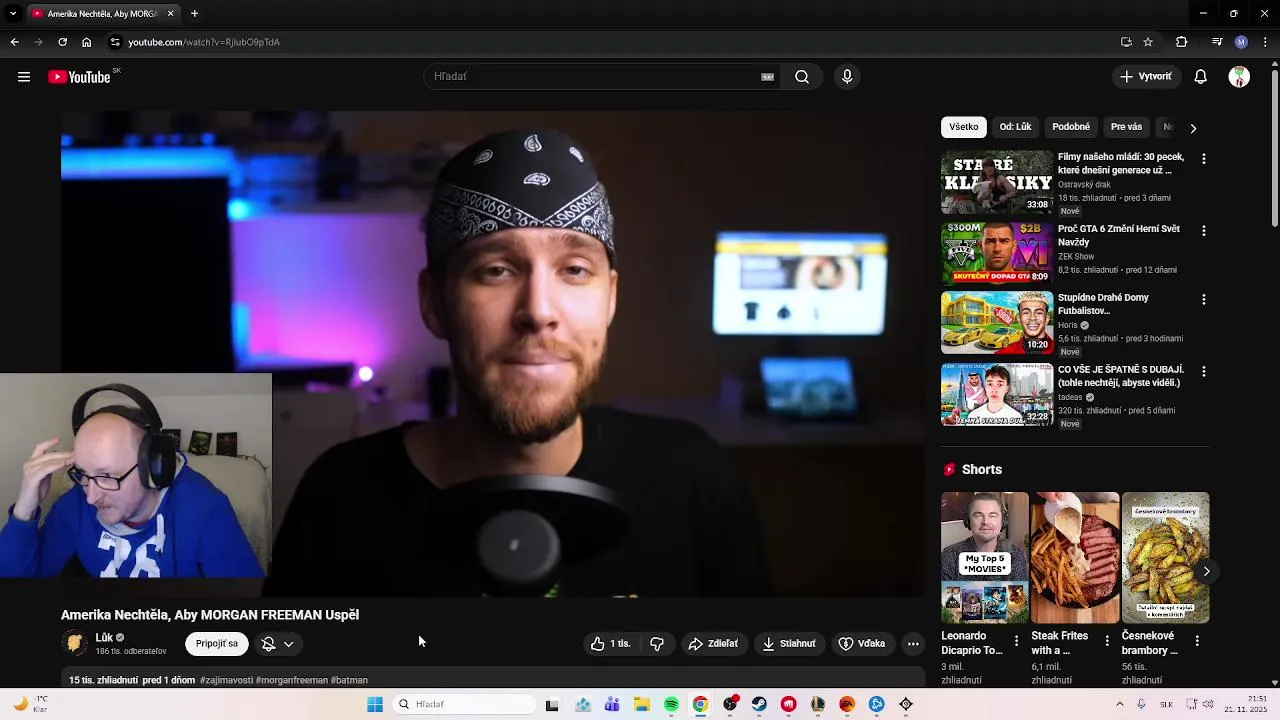Image resolution: width=1280 pixels, height=720 pixels.
Task: View site information icon in address bar
Action: pyautogui.click(x=115, y=42)
